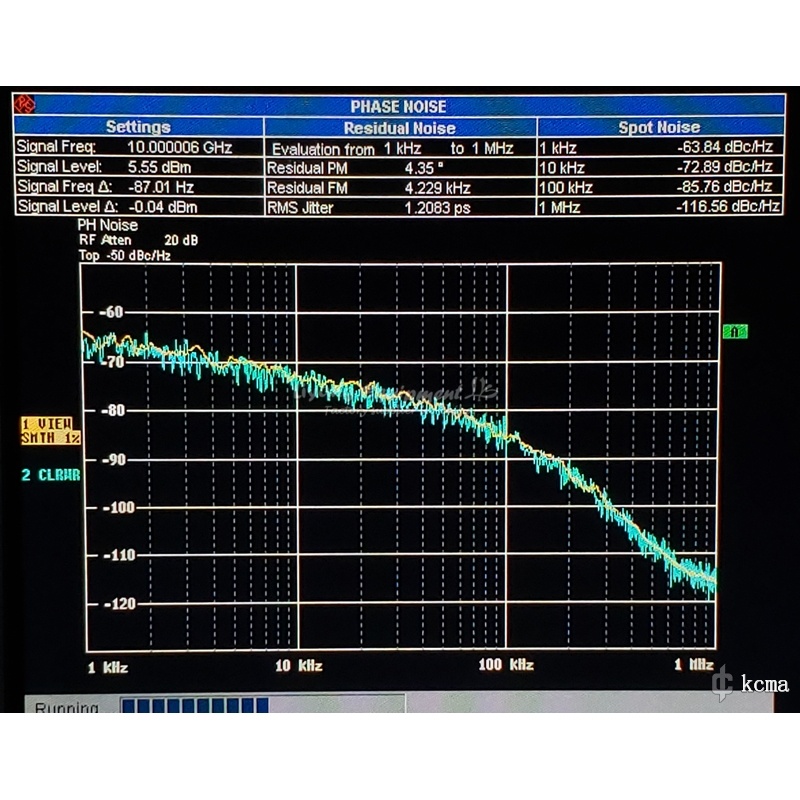
Task: Click the RF Atten 20 dB setting
Action: [138, 240]
